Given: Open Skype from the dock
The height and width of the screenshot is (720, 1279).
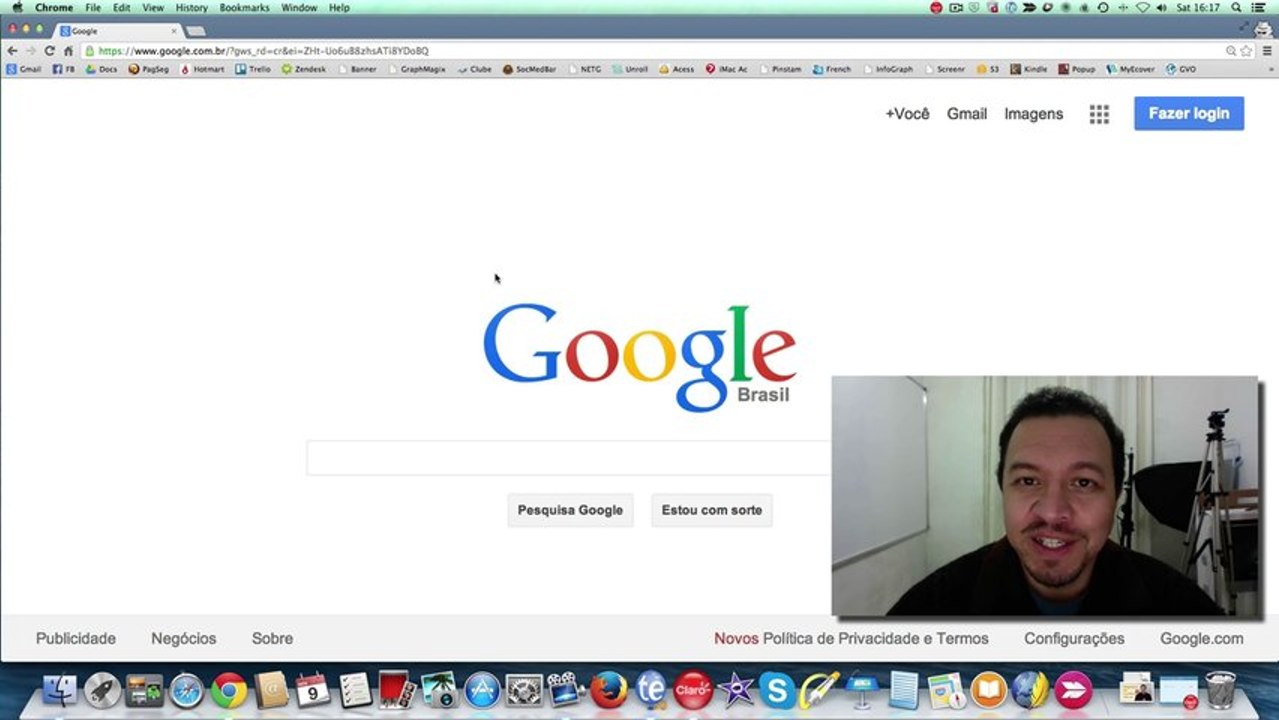Looking at the screenshot, I should 777,690.
